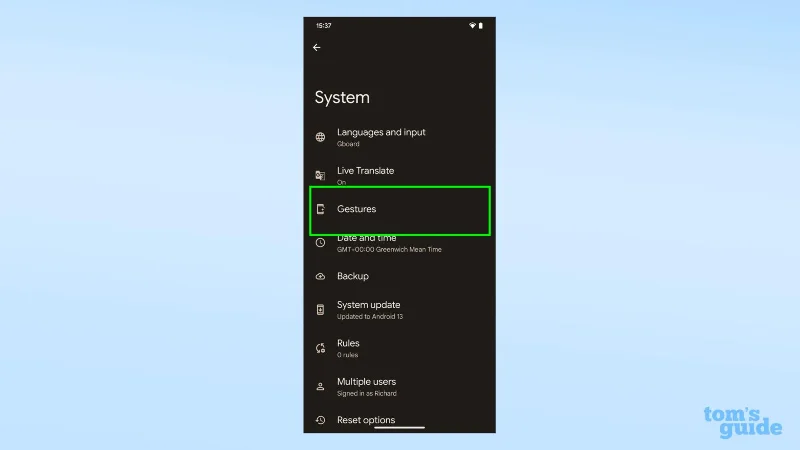The width and height of the screenshot is (800, 450).
Task: Click the clock icon for Date and time
Action: point(320,243)
